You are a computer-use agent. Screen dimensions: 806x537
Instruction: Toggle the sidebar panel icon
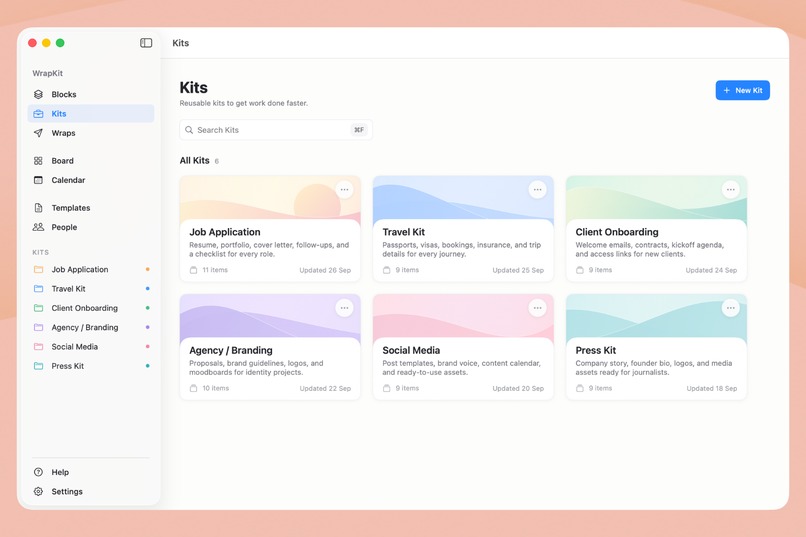pos(146,43)
